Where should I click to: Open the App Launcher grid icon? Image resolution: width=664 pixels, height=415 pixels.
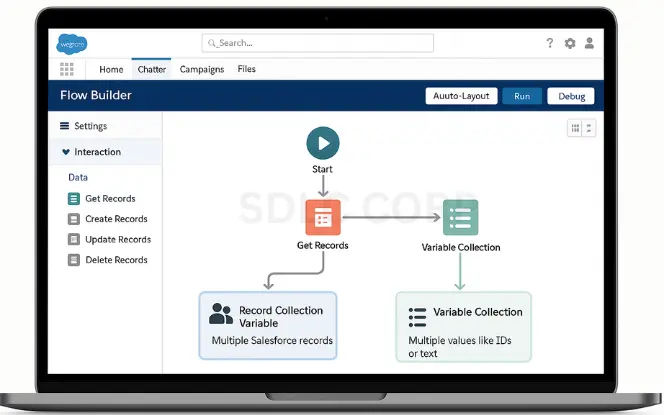66,69
